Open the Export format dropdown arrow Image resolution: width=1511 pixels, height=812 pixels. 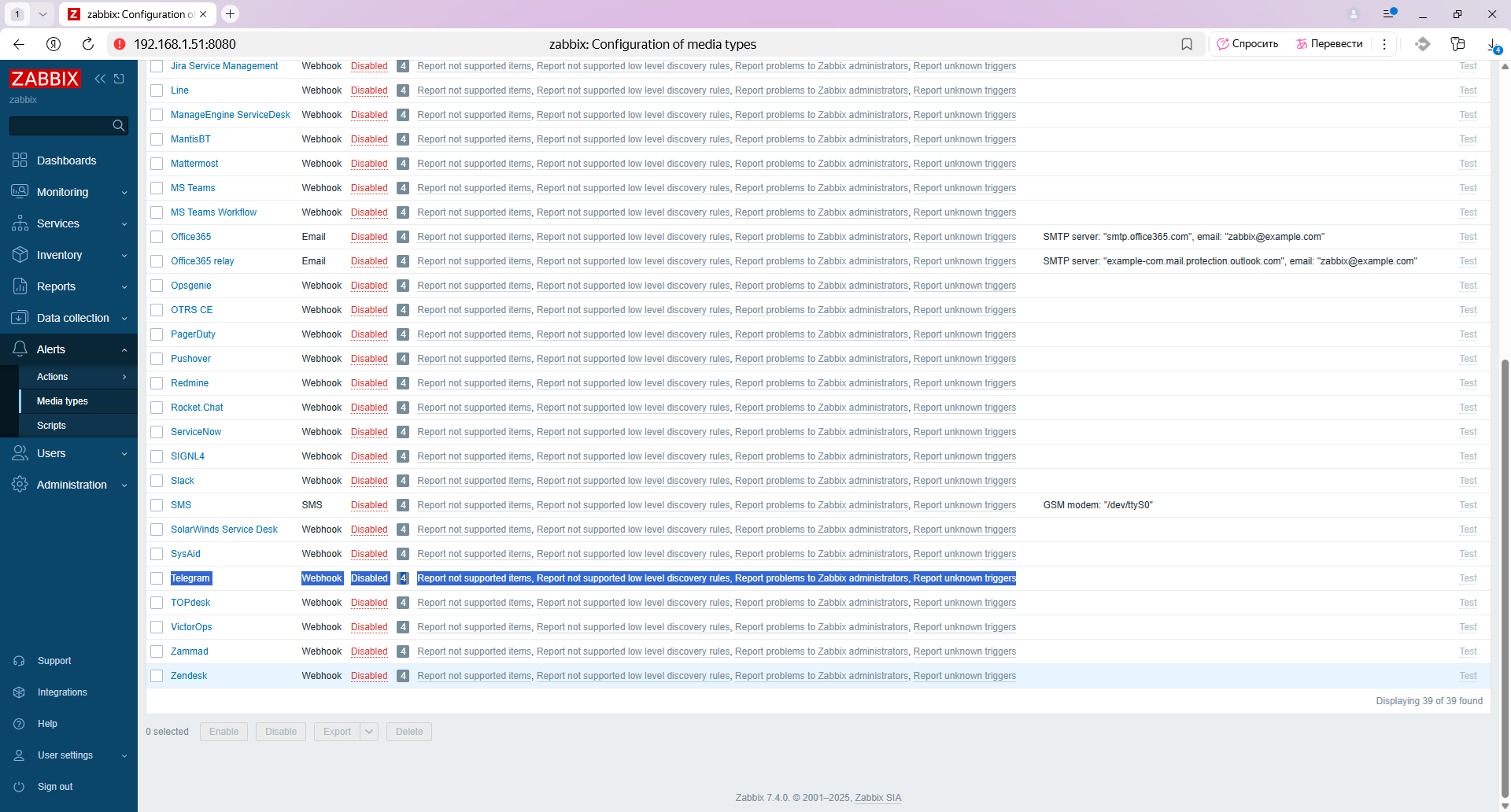click(369, 732)
